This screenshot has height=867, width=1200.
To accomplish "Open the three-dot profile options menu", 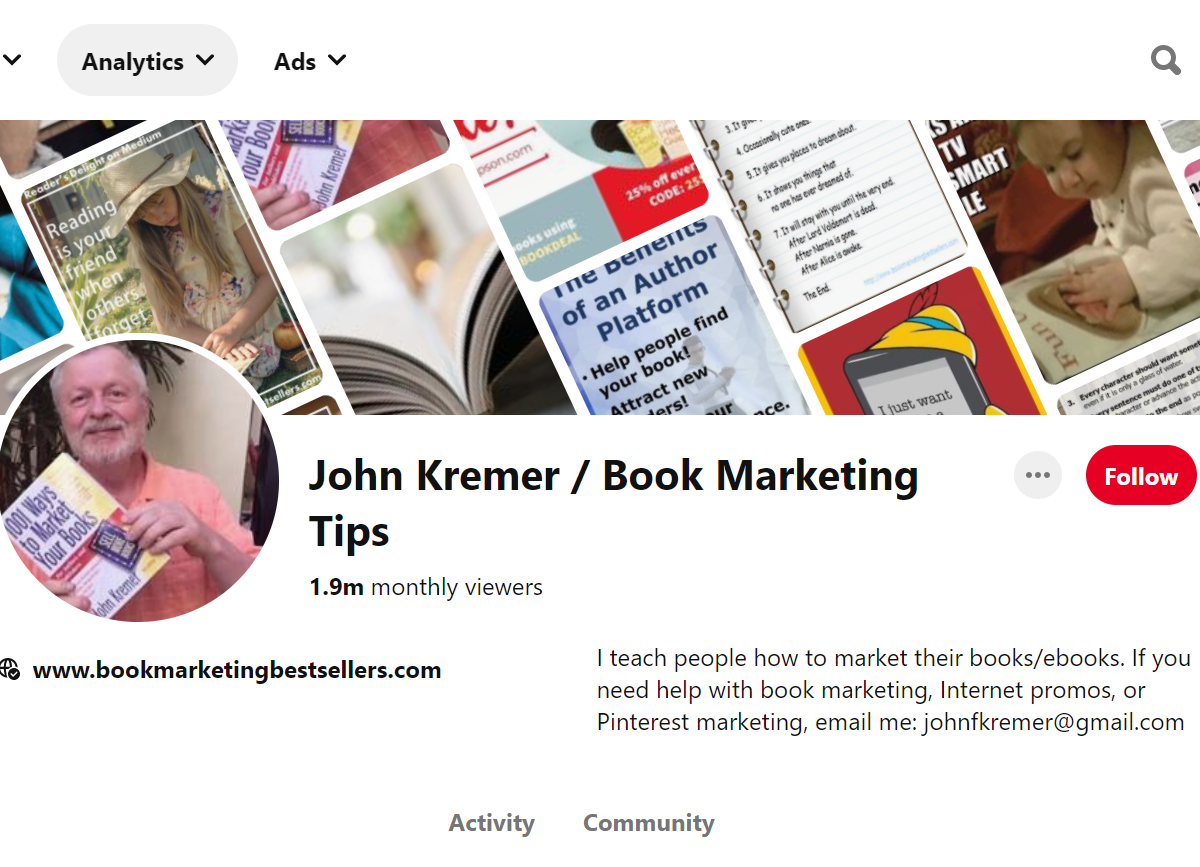I will tap(1038, 475).
